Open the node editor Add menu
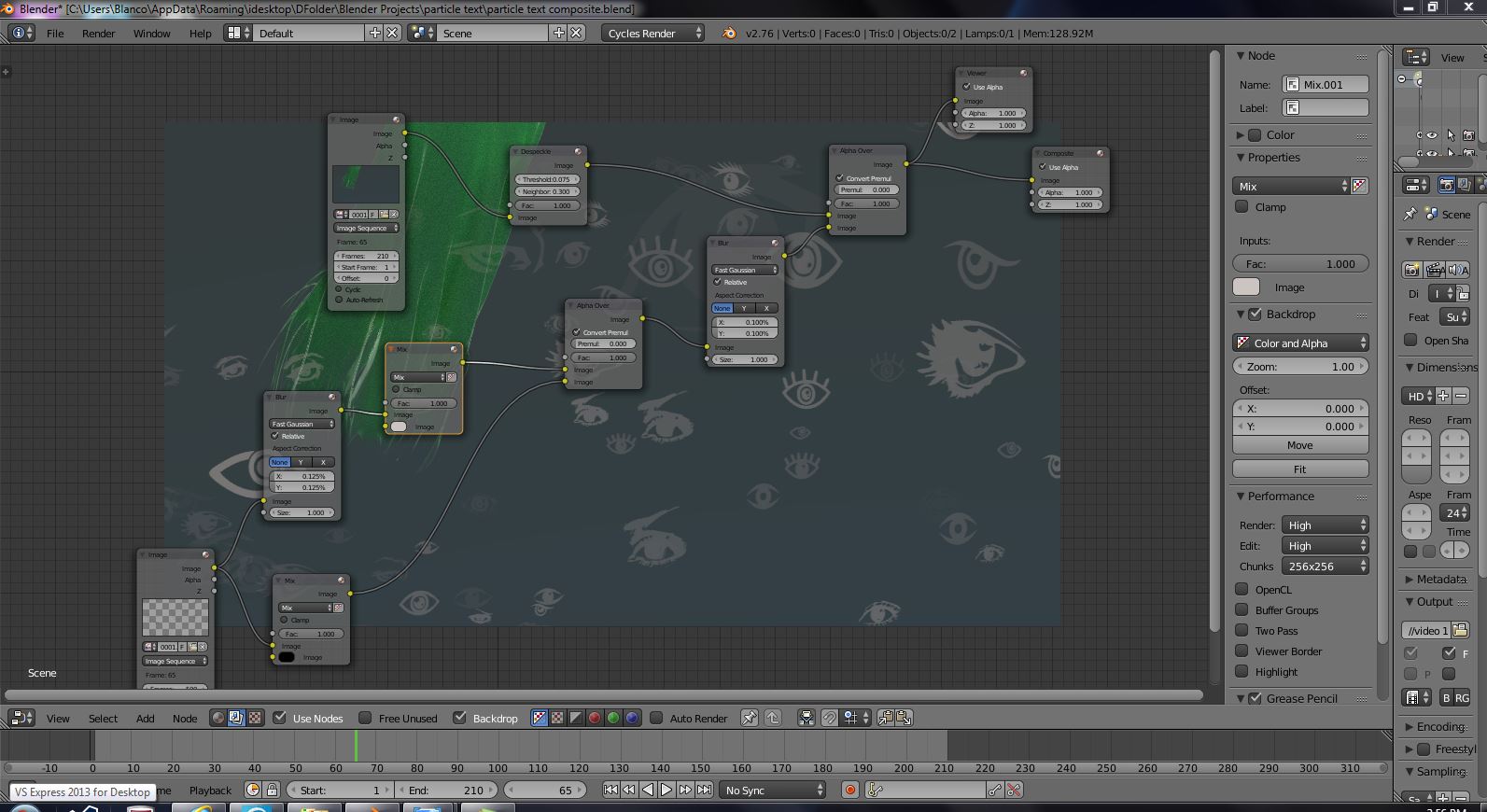 pos(145,718)
